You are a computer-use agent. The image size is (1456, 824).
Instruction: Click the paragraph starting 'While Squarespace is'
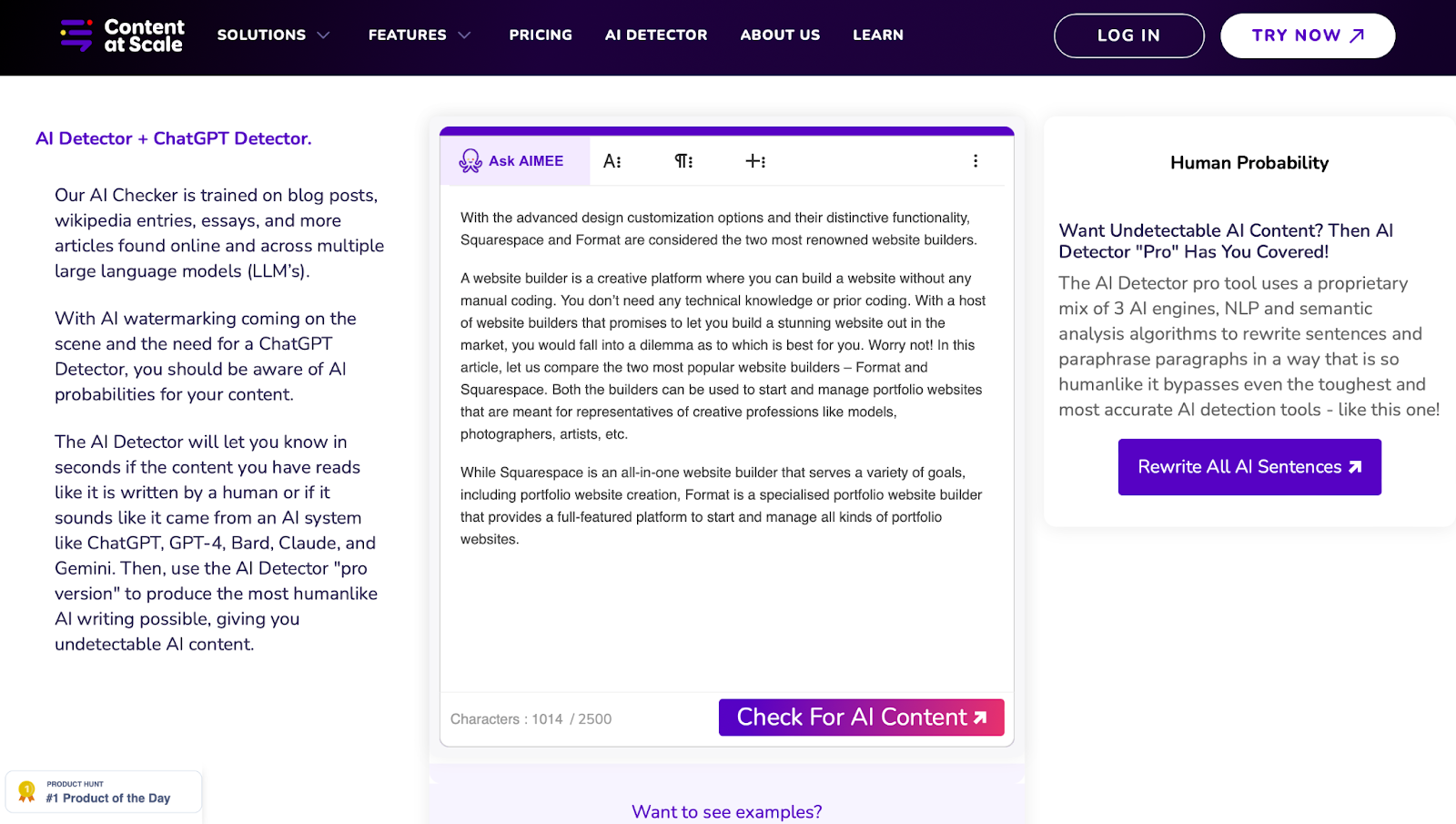[722, 506]
